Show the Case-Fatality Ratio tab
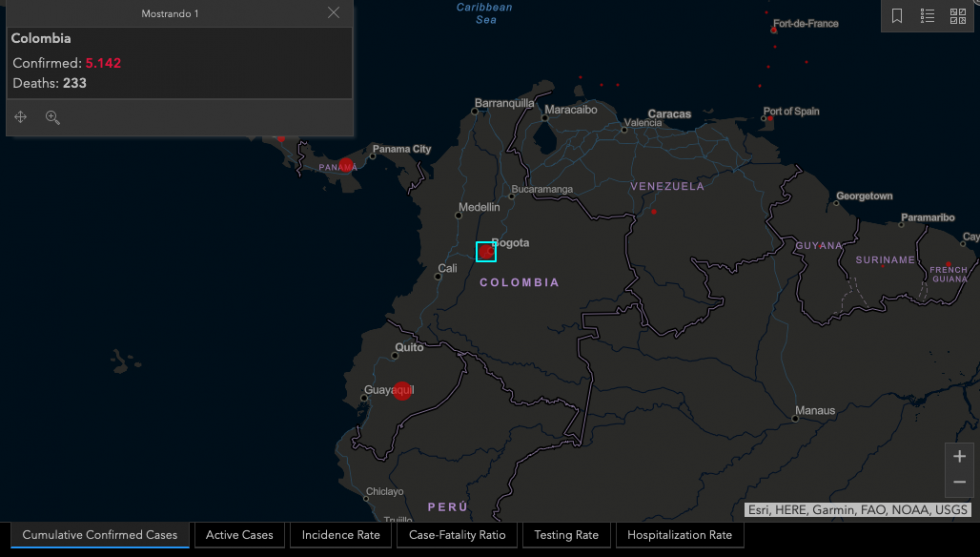Viewport: 980px width, 557px height. click(x=457, y=535)
